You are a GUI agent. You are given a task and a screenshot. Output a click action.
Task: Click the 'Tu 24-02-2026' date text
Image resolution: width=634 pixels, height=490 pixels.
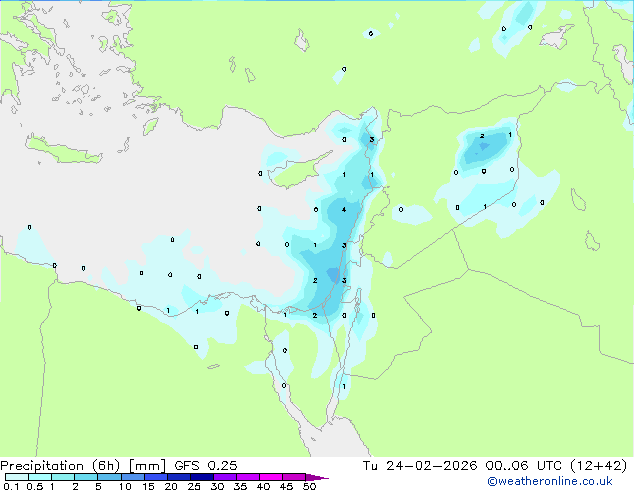point(420,466)
